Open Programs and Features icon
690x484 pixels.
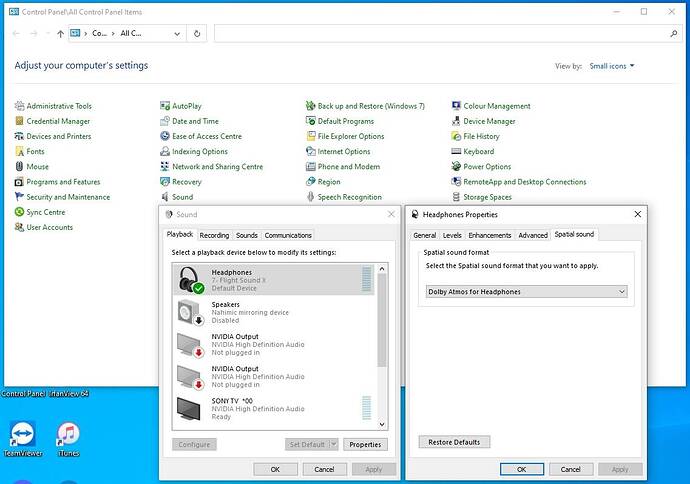[x=19, y=182]
